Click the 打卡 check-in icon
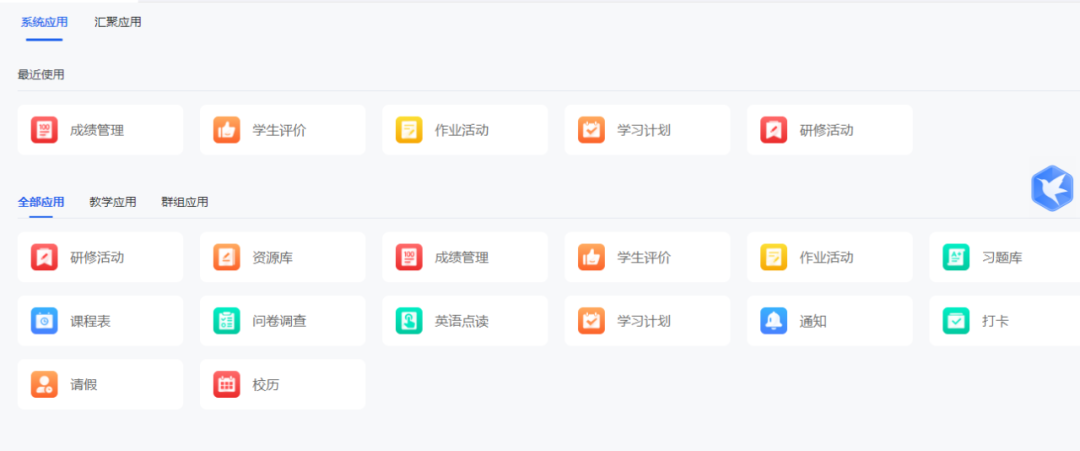This screenshot has height=451, width=1080. [956, 321]
